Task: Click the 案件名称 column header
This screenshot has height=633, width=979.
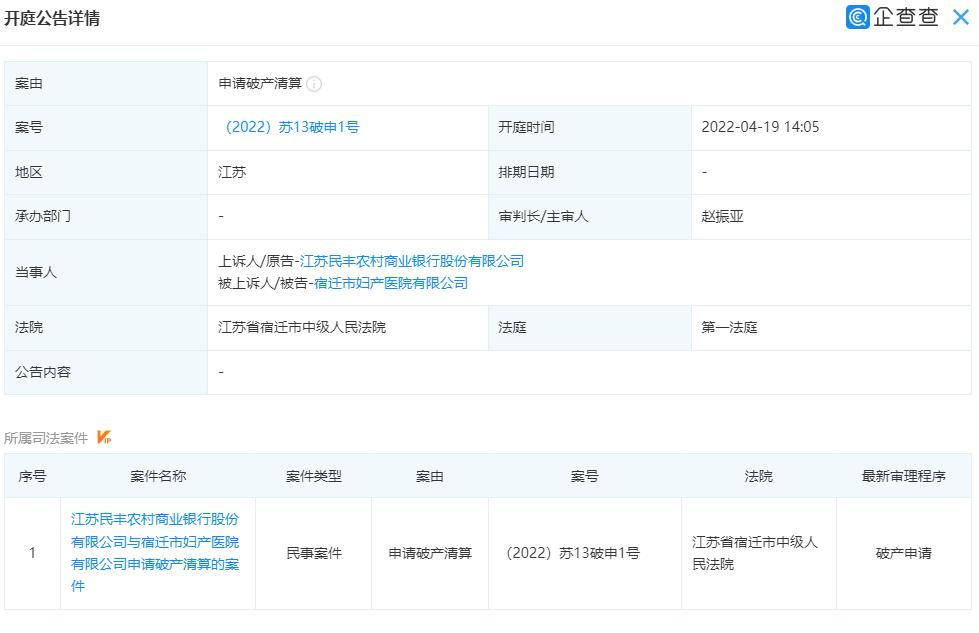Action: coord(158,476)
